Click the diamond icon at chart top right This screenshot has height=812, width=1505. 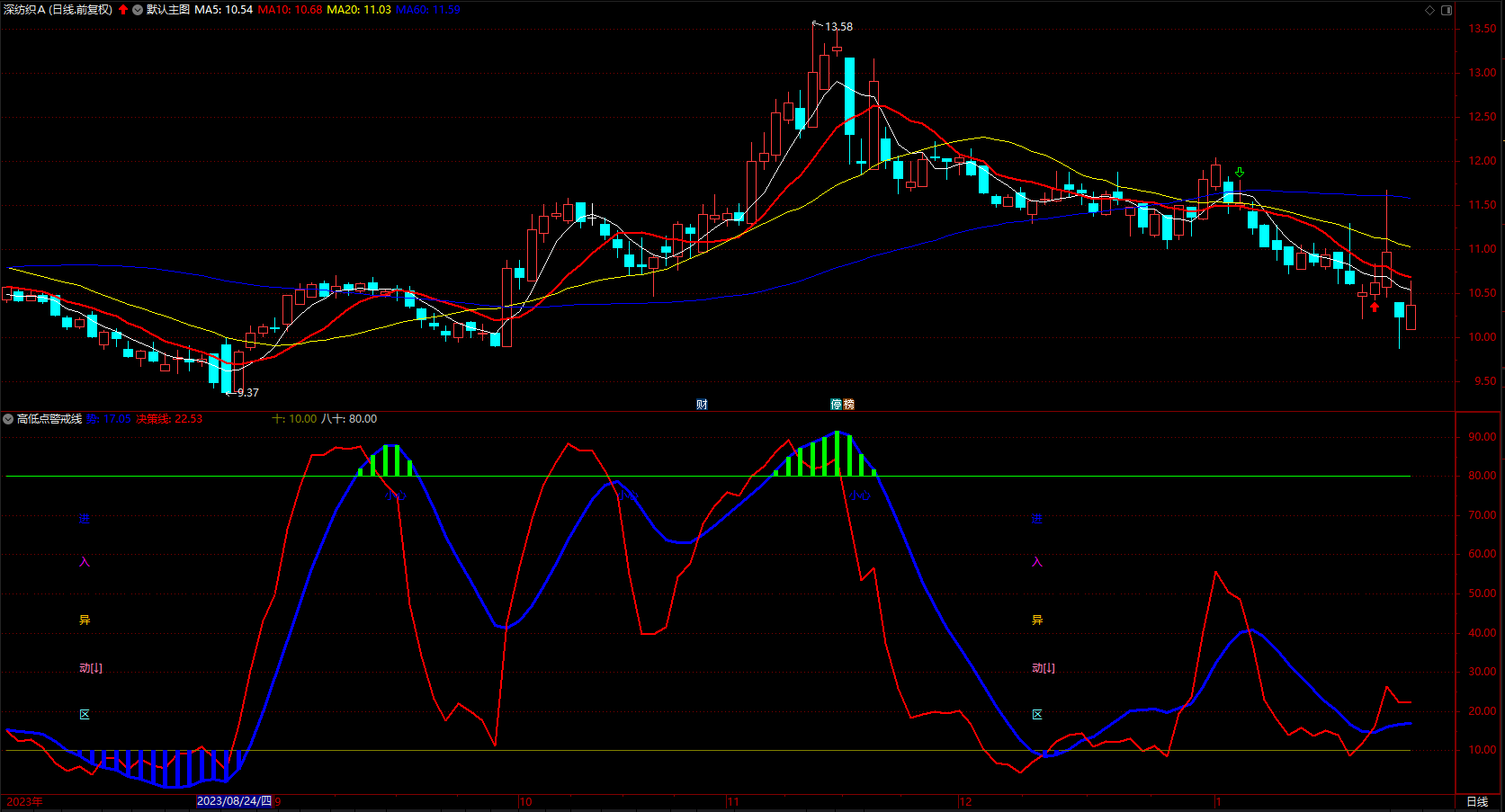1430,10
